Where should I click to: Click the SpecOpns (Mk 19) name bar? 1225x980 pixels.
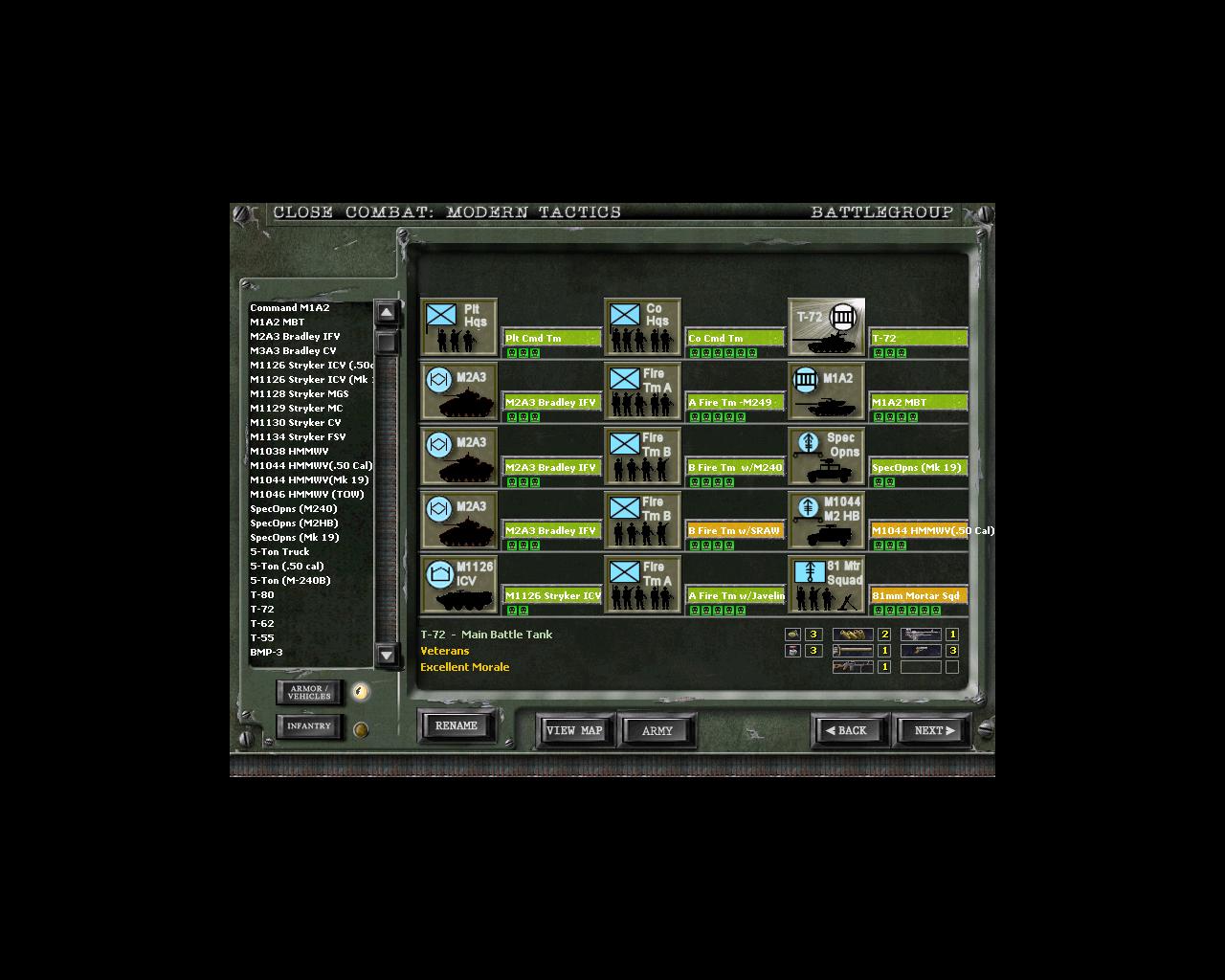919,467
